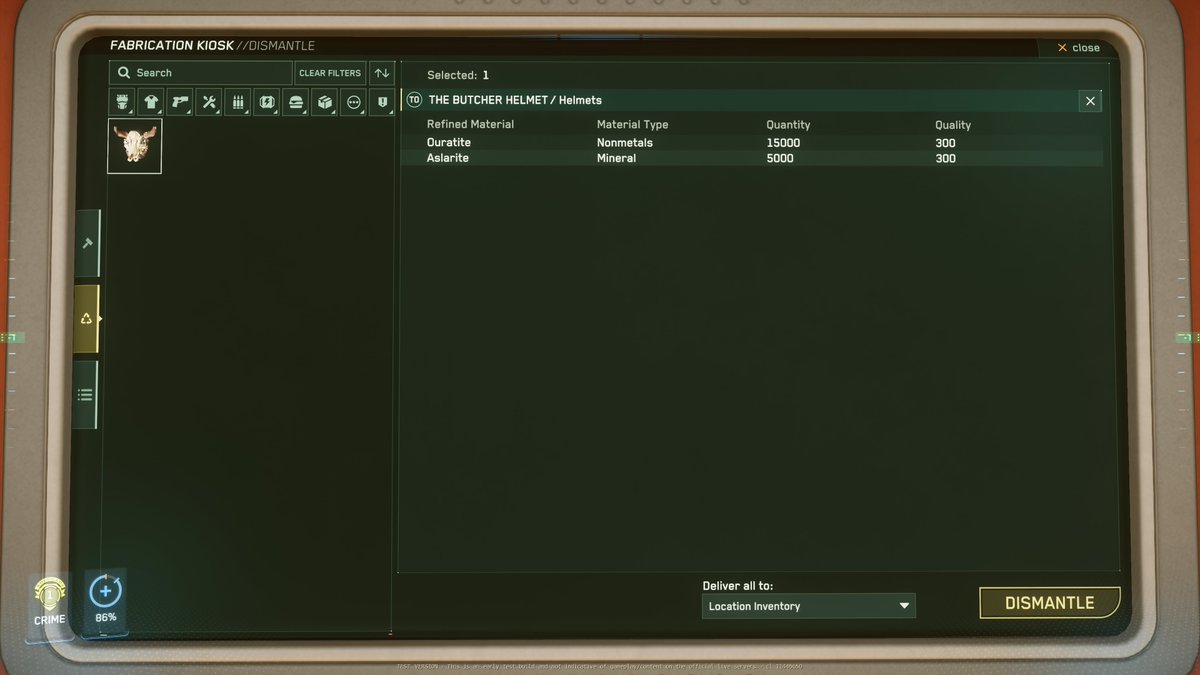The height and width of the screenshot is (675, 1200).
Task: Open the crate/box items filter icon
Action: [x=324, y=101]
